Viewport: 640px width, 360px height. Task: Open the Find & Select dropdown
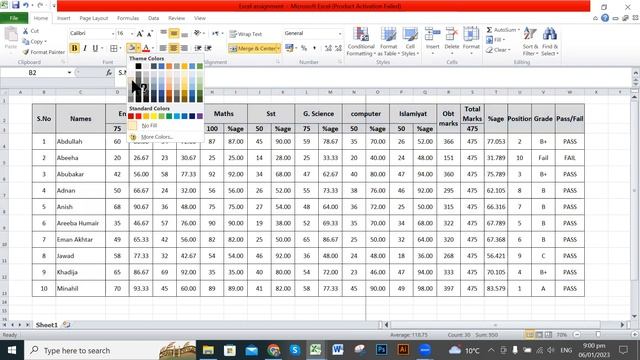(x=550, y=42)
